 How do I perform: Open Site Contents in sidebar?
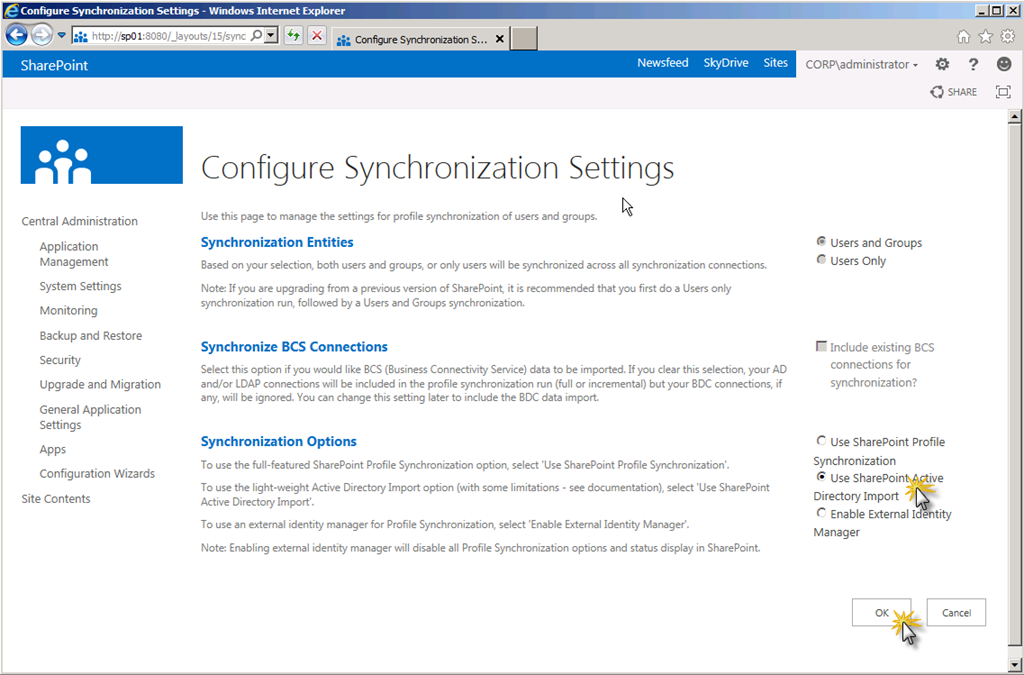pos(56,499)
